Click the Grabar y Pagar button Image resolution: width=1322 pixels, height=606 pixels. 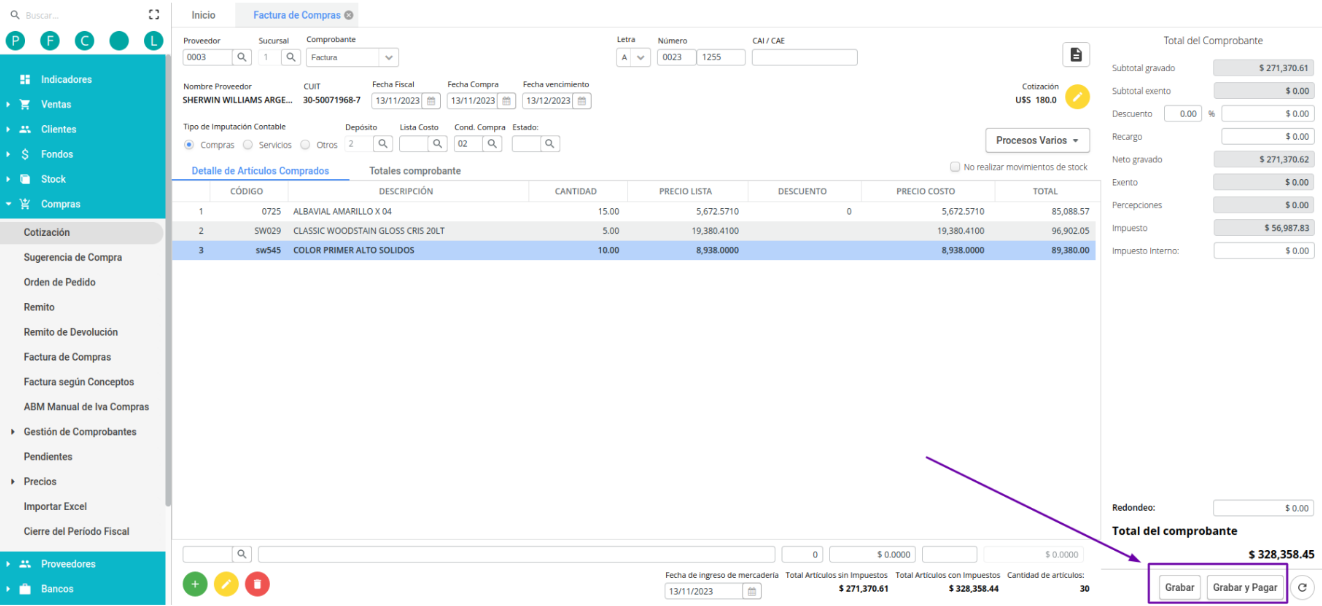[1245, 588]
